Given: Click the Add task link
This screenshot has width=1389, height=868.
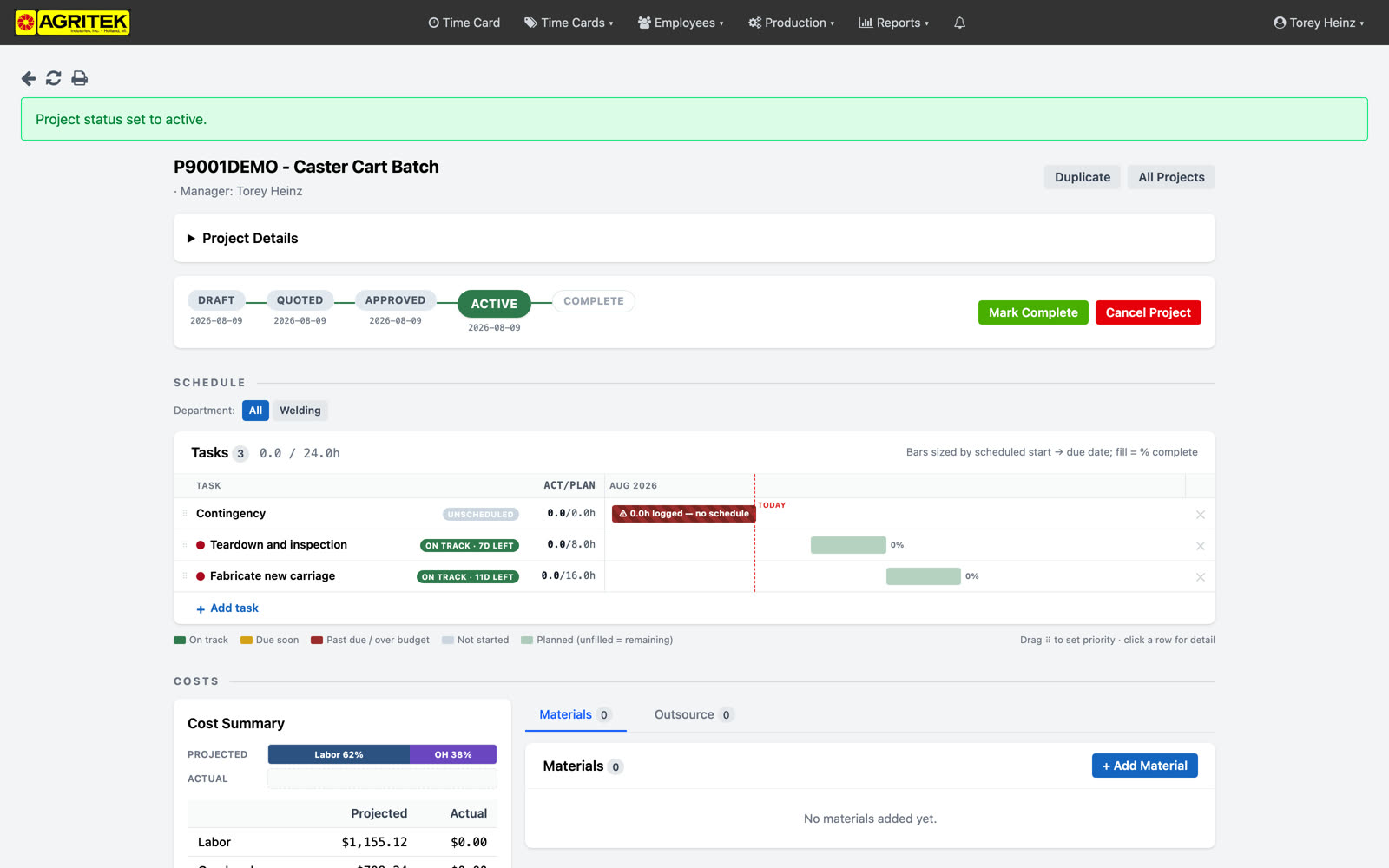Looking at the screenshot, I should (x=227, y=608).
